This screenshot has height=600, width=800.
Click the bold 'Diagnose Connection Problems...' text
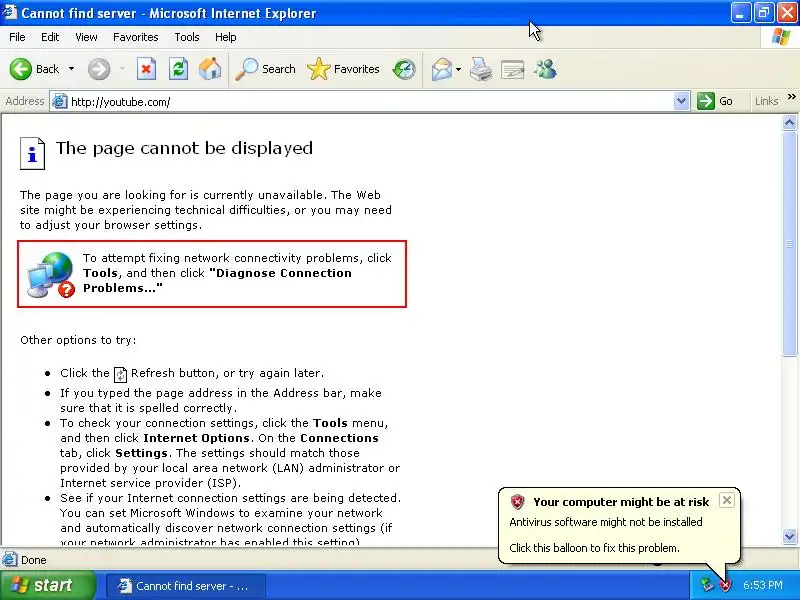pos(217,281)
